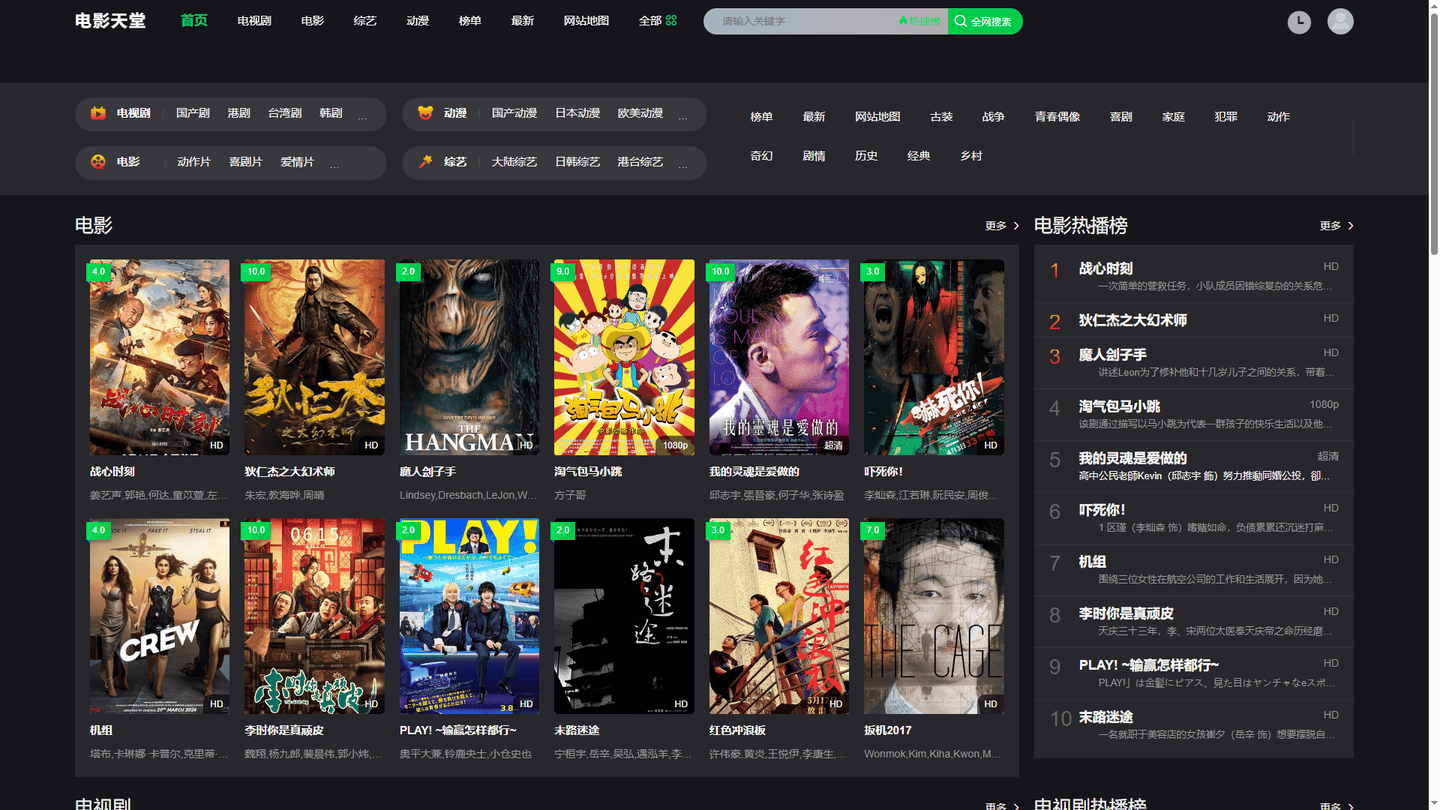The width and height of the screenshot is (1440, 810).
Task: Open the CREW 机组 movie poster
Action: 159,616
